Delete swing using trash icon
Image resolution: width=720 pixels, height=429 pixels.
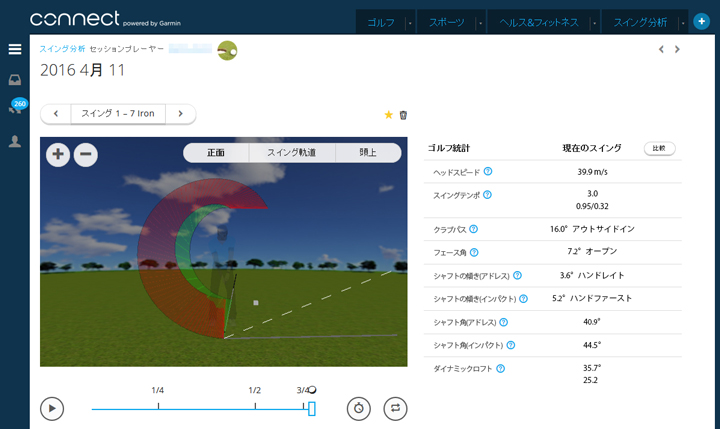(x=403, y=115)
